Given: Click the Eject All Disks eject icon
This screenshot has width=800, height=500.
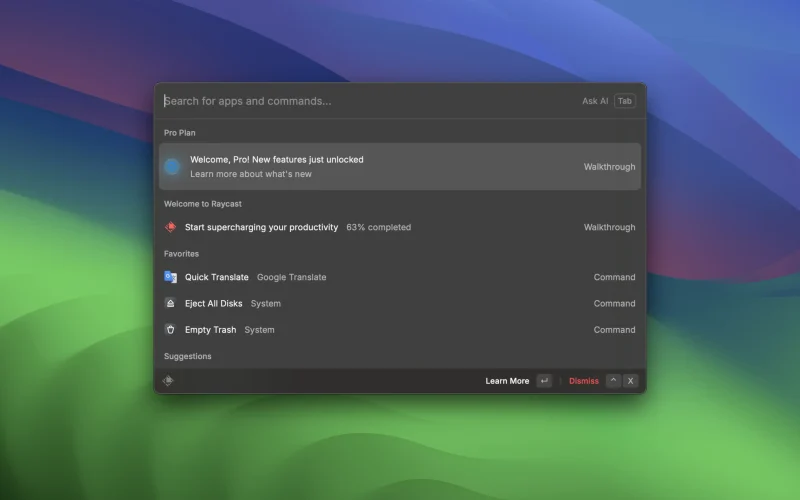Looking at the screenshot, I should click(170, 303).
